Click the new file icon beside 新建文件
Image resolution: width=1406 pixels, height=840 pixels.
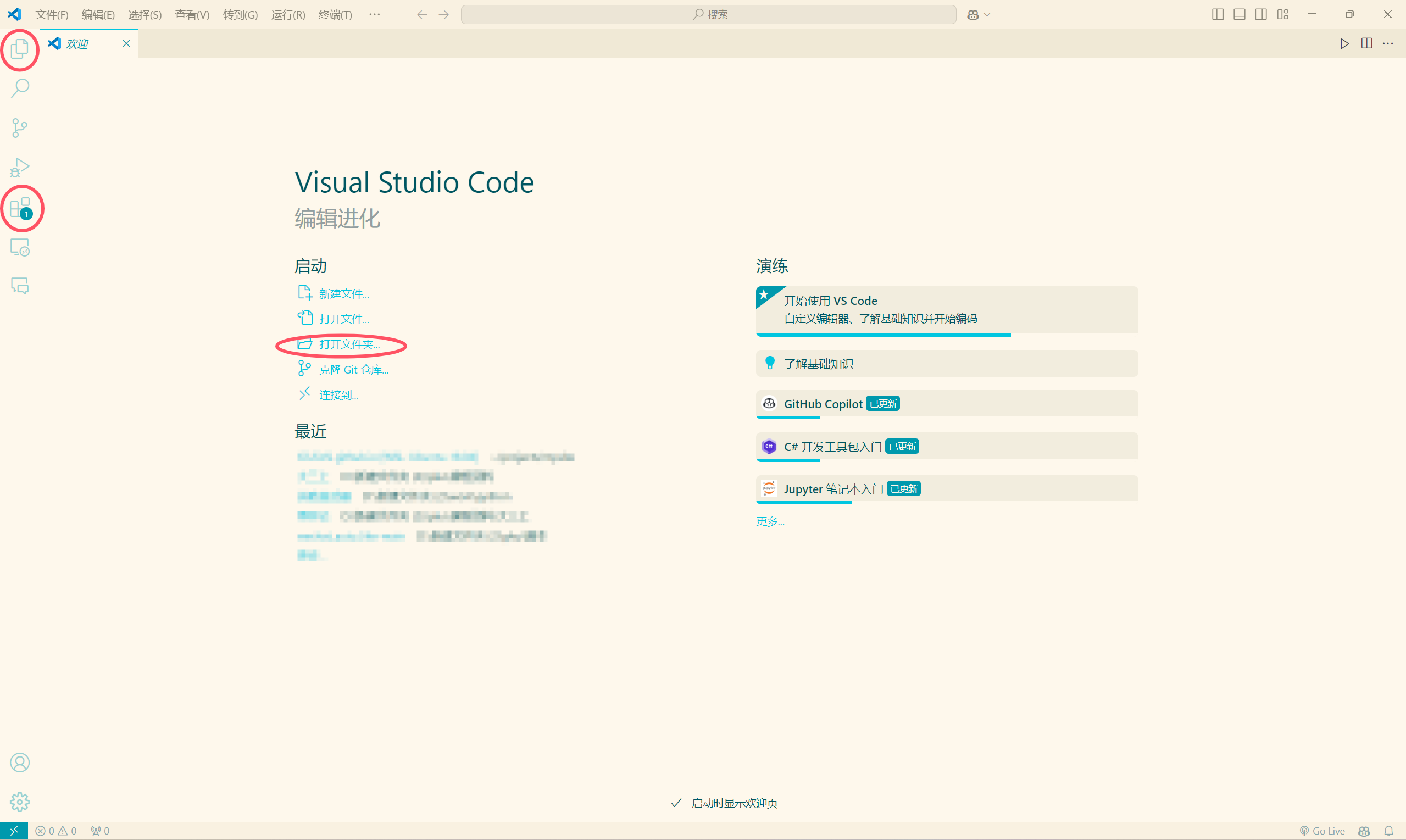[x=304, y=293]
